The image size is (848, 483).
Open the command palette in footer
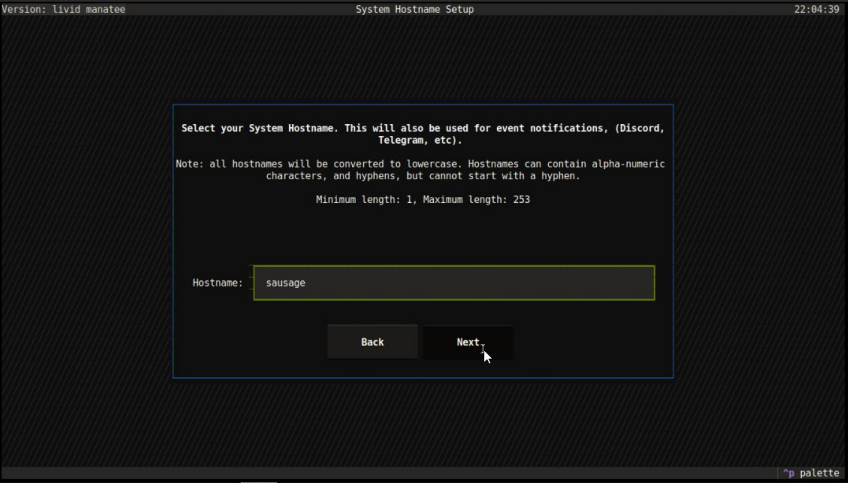819,473
